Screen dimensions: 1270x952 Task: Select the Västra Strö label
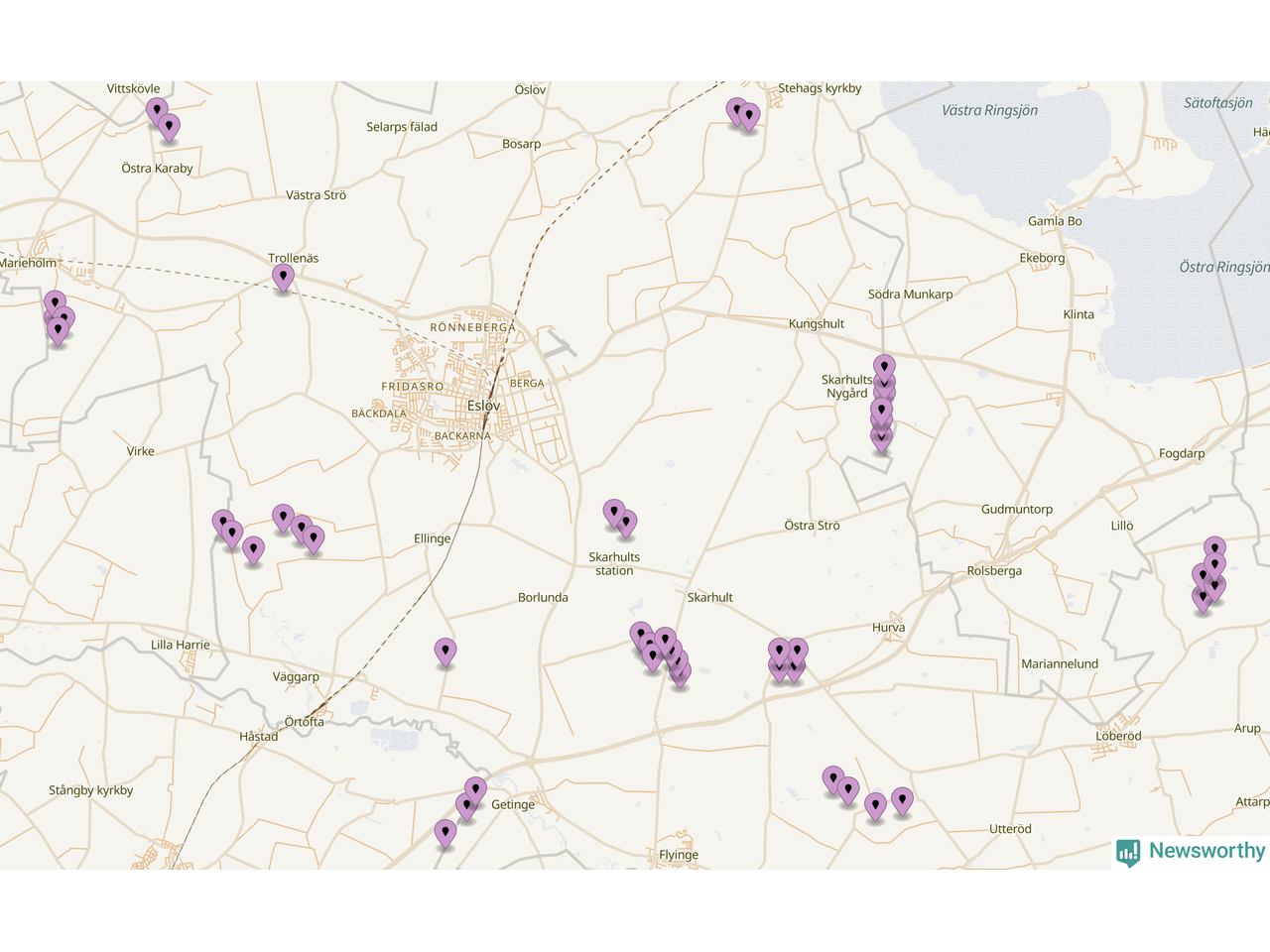point(316,194)
